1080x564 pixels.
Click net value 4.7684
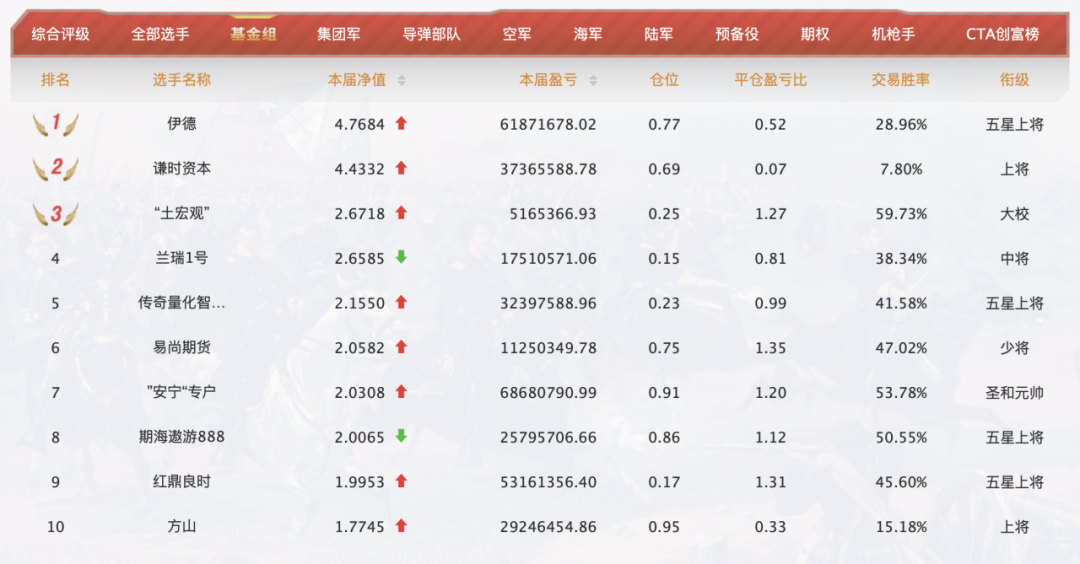click(x=360, y=125)
